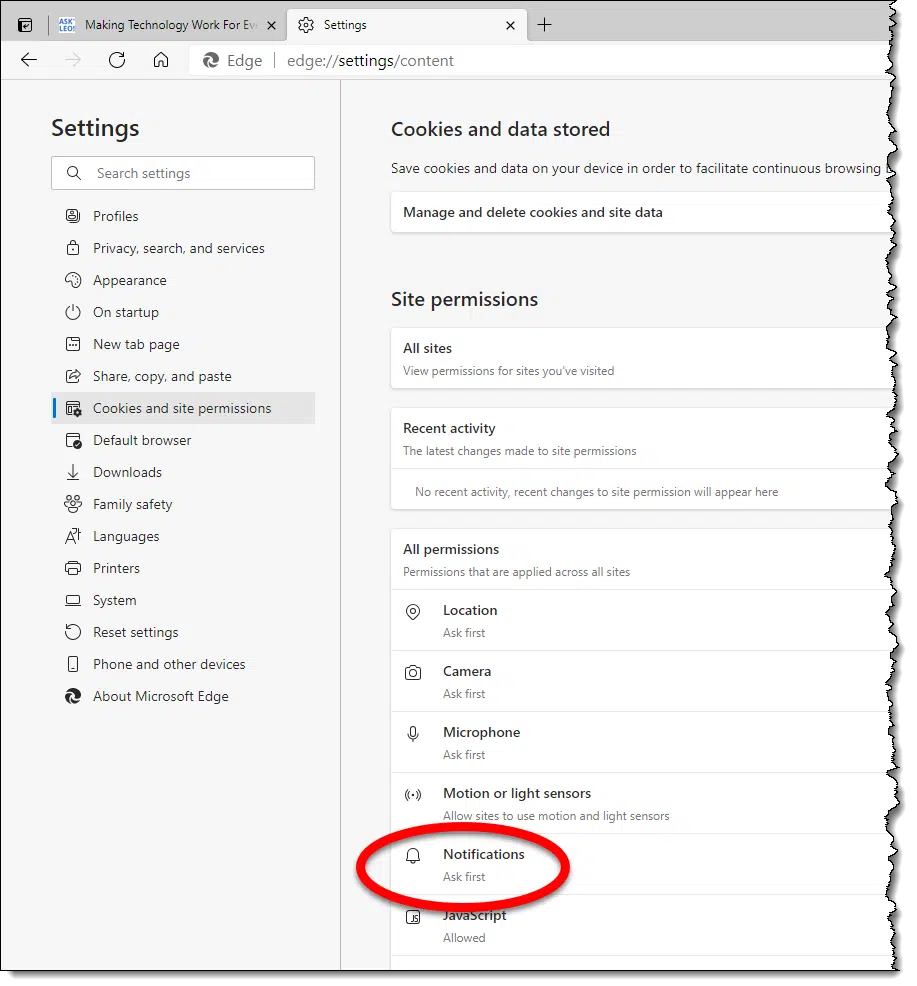The image size is (917, 986).
Task: Click the JavaScript JS icon
Action: point(413,917)
